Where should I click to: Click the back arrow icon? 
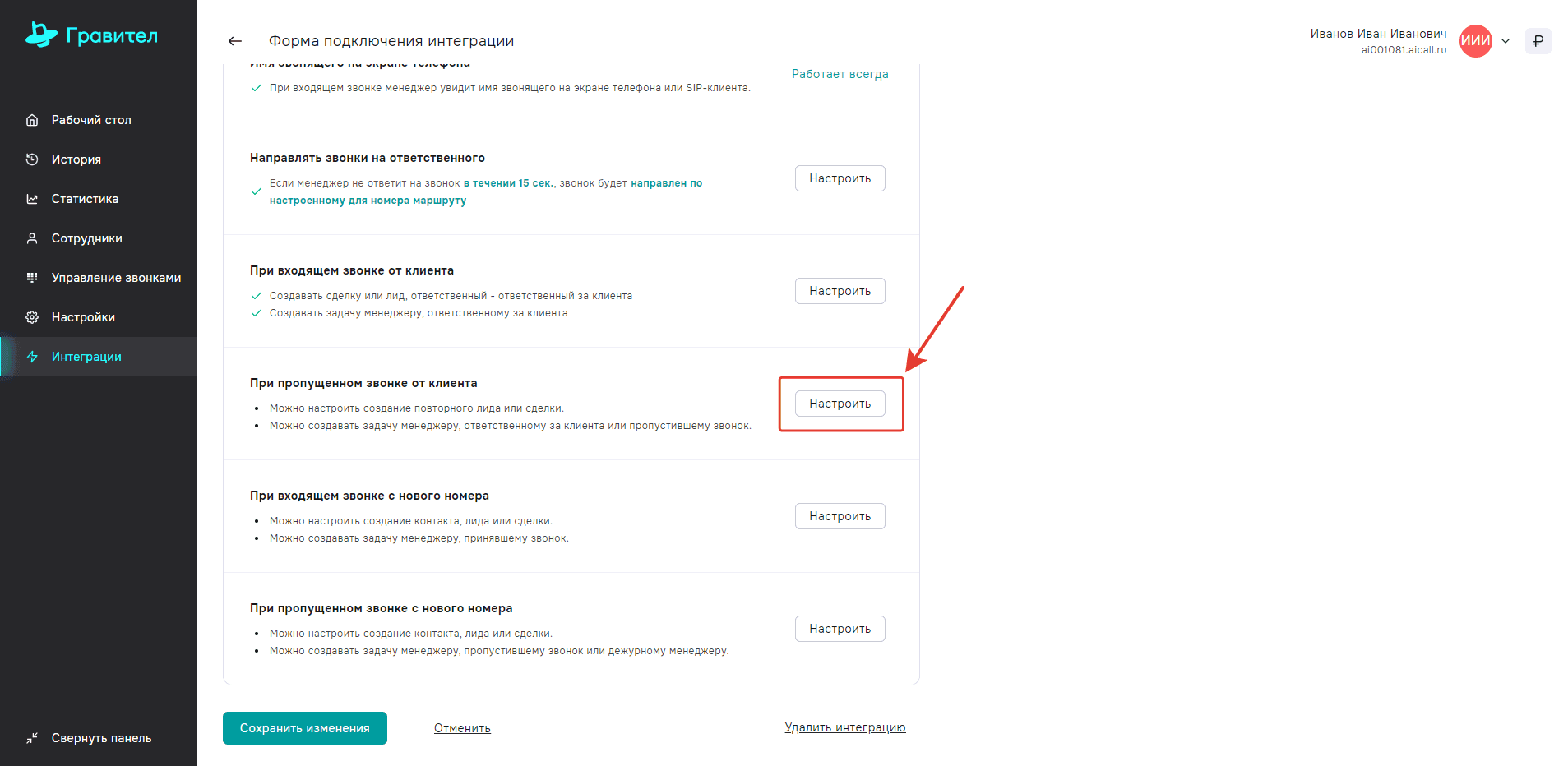(x=235, y=41)
